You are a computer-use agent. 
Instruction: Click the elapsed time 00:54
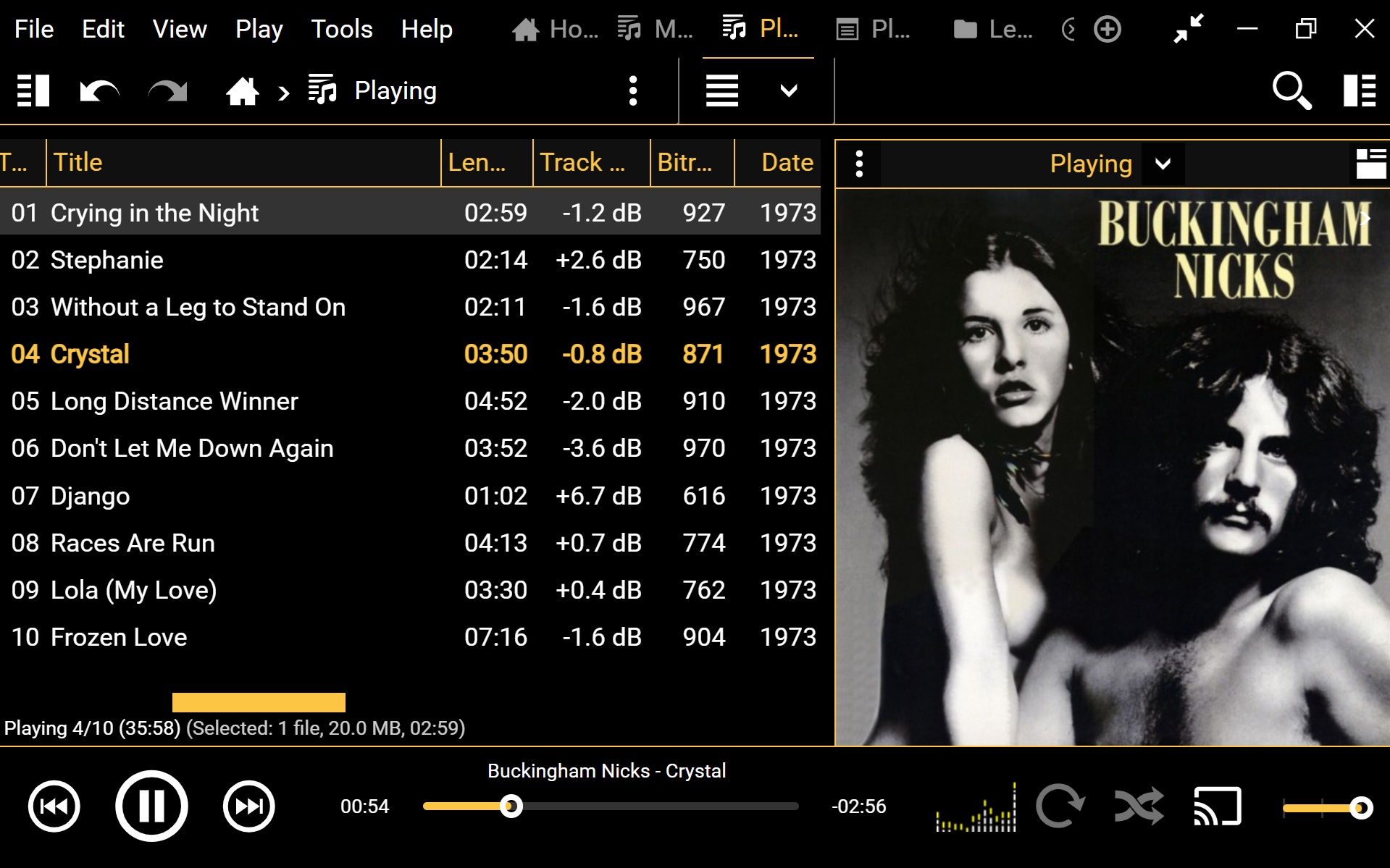(364, 806)
